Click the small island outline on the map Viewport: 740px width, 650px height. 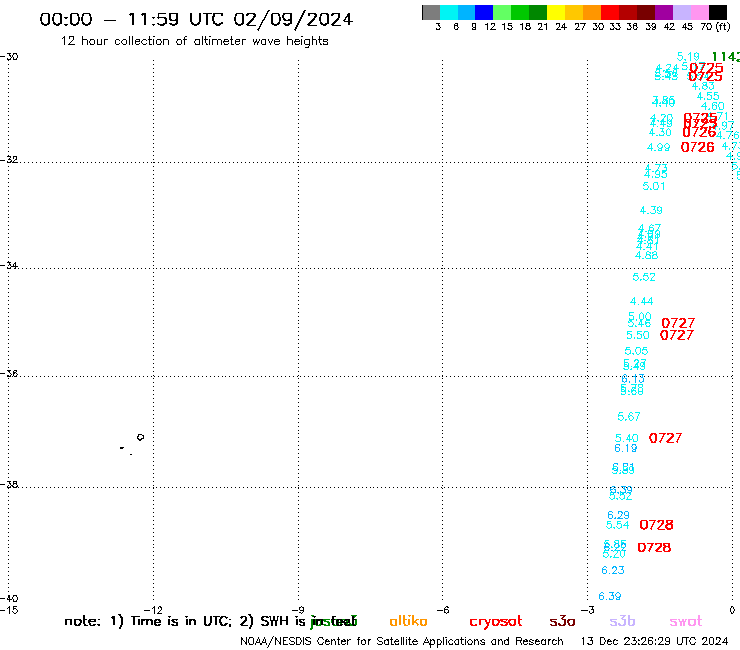[x=140, y=437]
